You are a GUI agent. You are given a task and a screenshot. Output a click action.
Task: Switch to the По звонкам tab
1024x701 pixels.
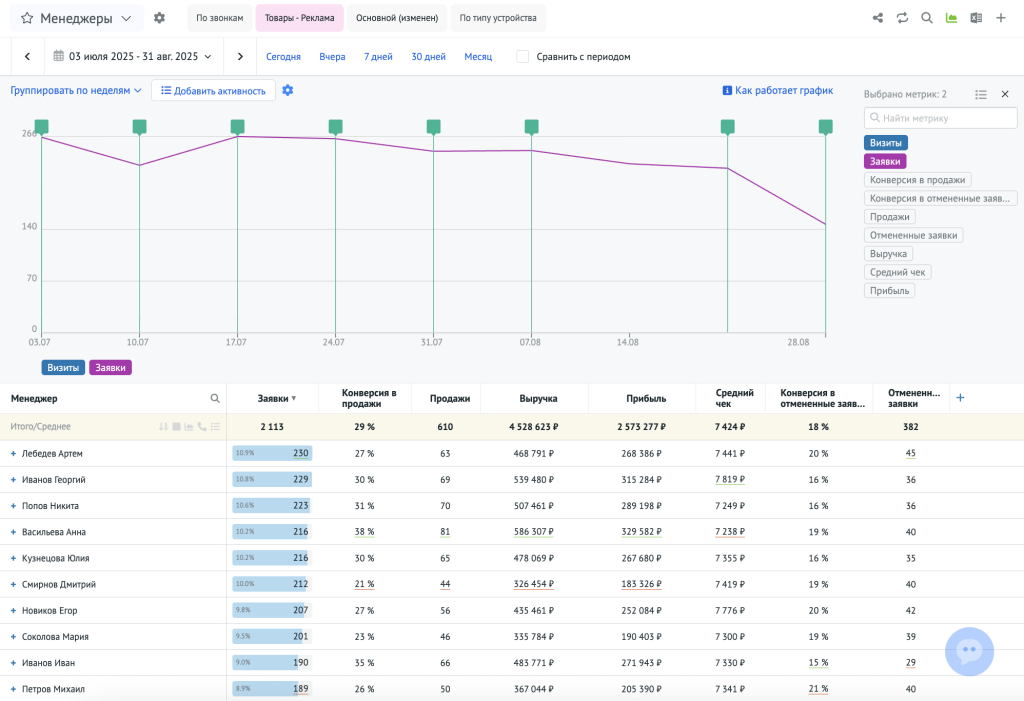click(219, 18)
